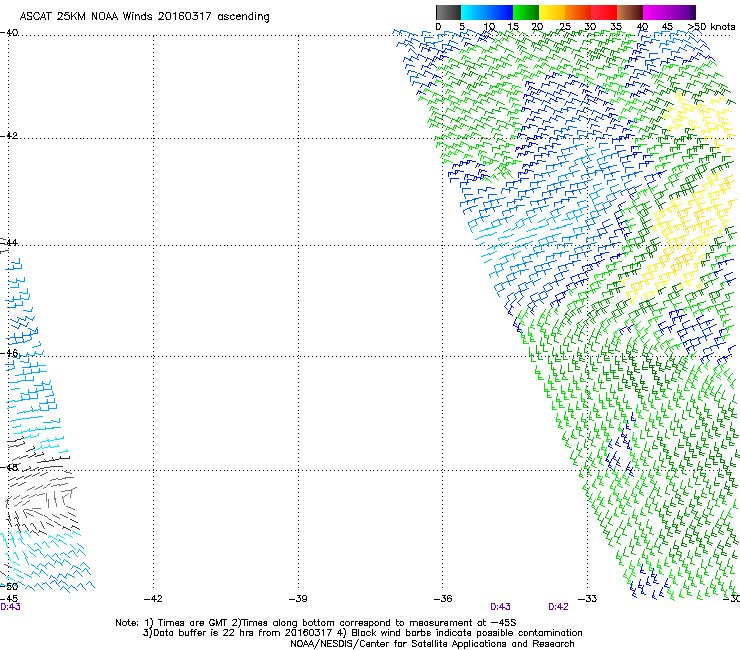Pick the brown 35-40 knots legend segment

click(x=630, y=12)
